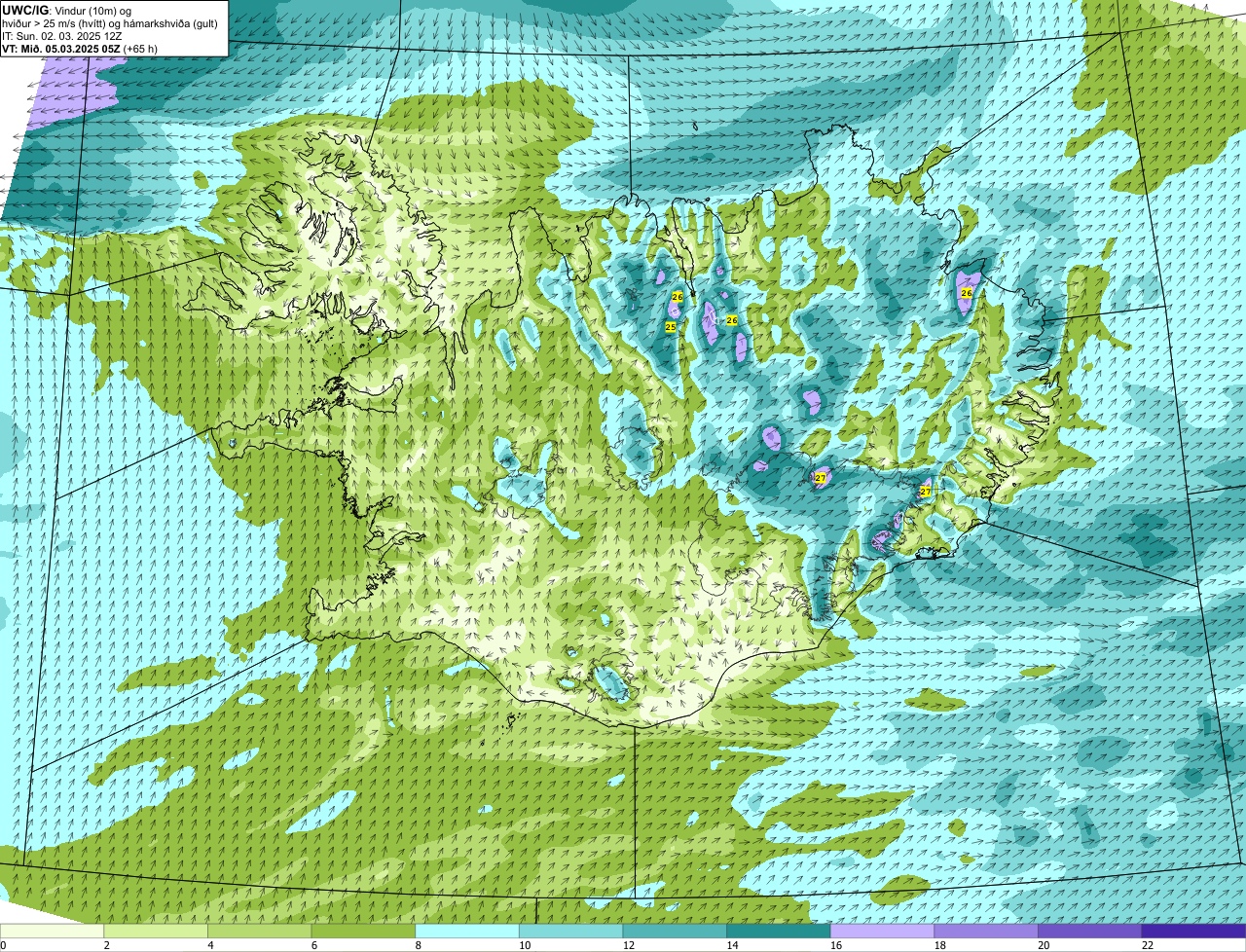
Task: Click the 18–20 m/s purple legend swatch
Action: pyautogui.click(x=986, y=931)
